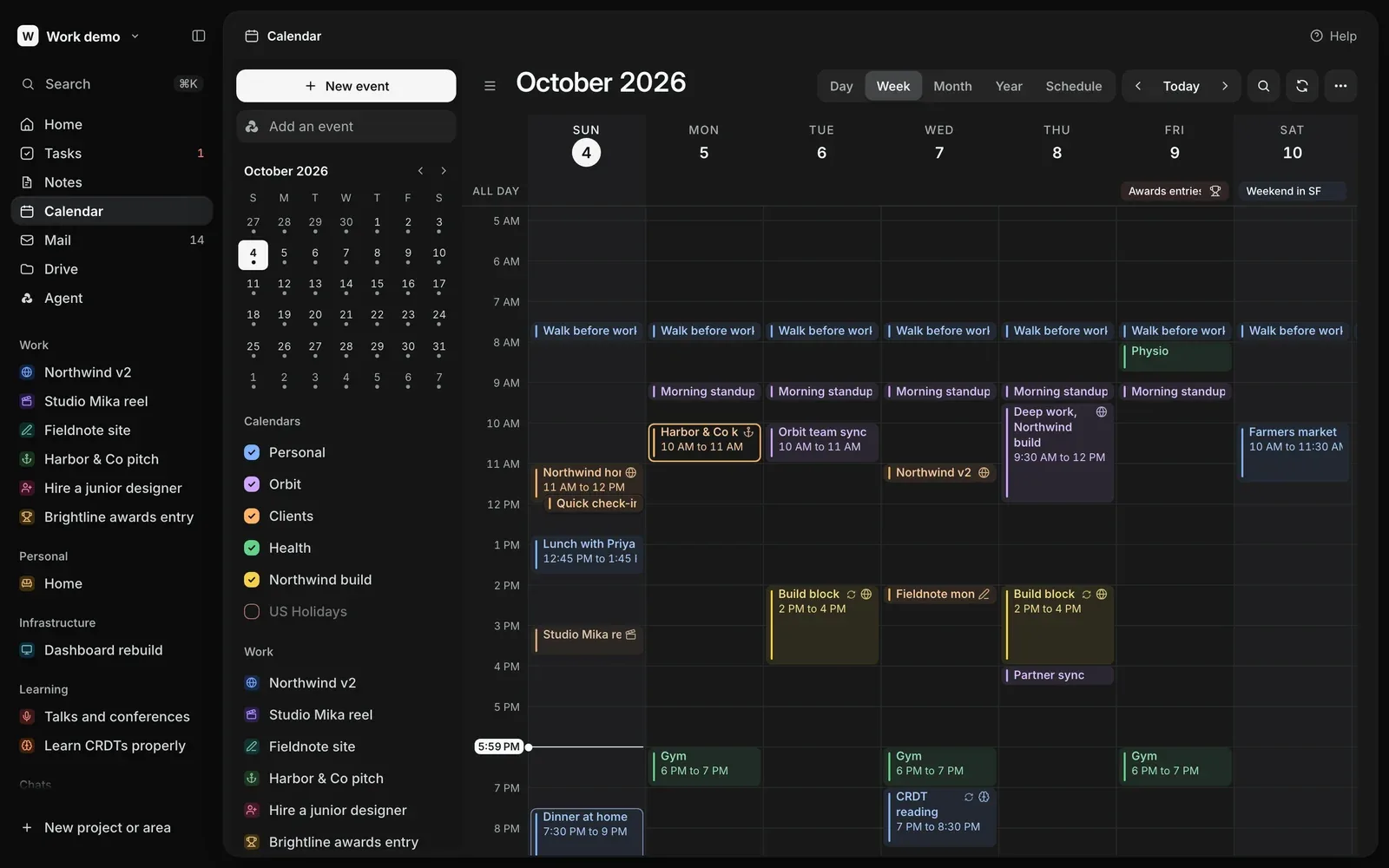Open Drive in the left navigation

[x=112, y=269]
